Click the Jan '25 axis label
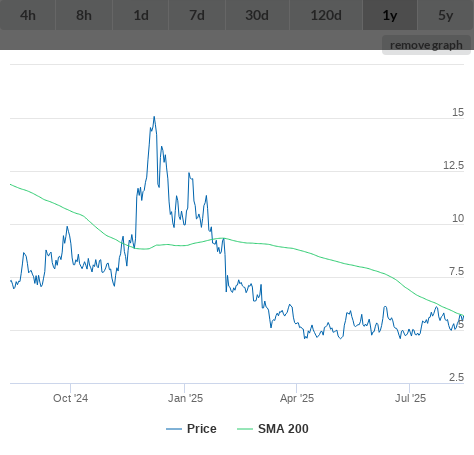 pyautogui.click(x=185, y=398)
